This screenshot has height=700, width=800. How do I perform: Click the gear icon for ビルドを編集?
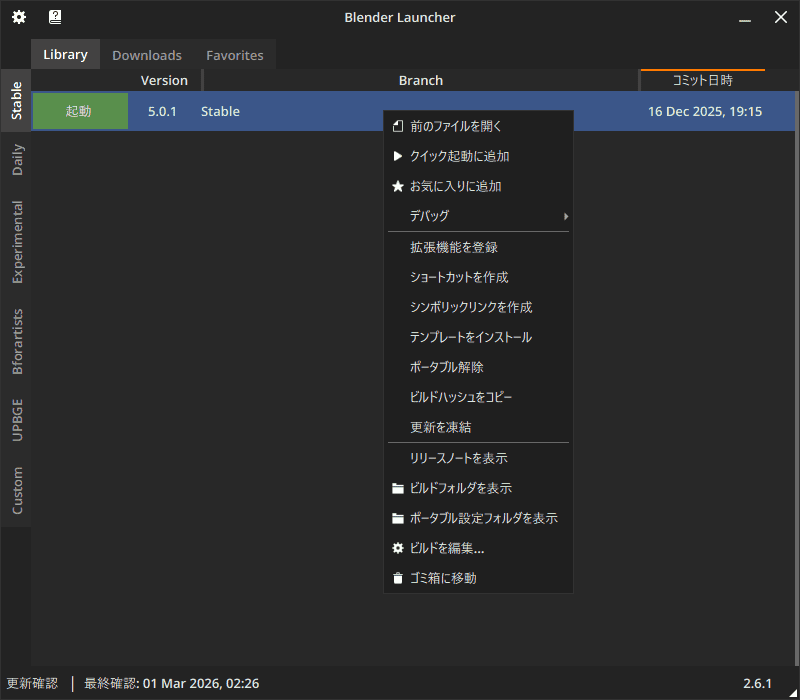pyautogui.click(x=397, y=548)
